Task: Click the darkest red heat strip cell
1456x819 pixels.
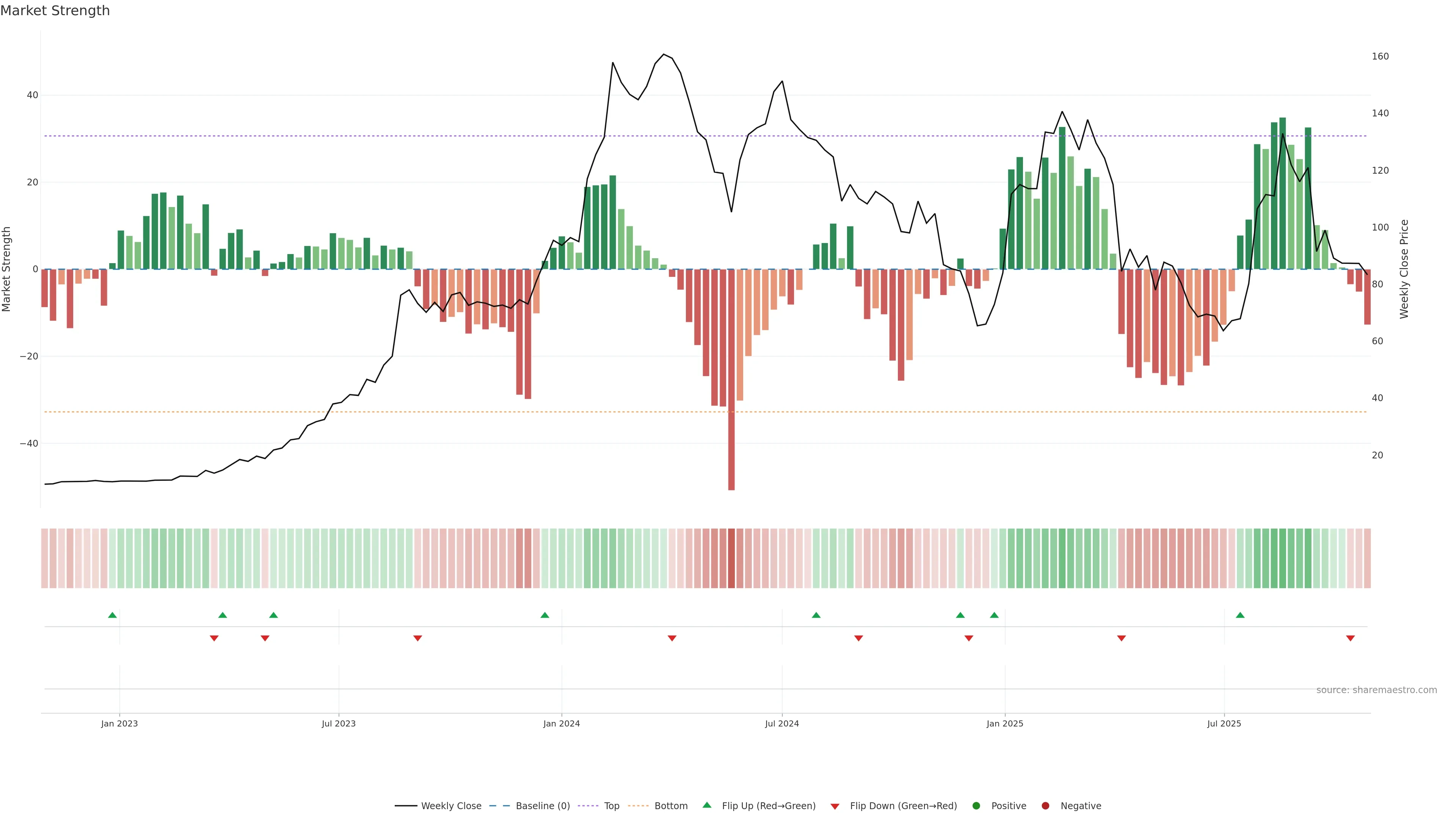Action: click(x=731, y=559)
